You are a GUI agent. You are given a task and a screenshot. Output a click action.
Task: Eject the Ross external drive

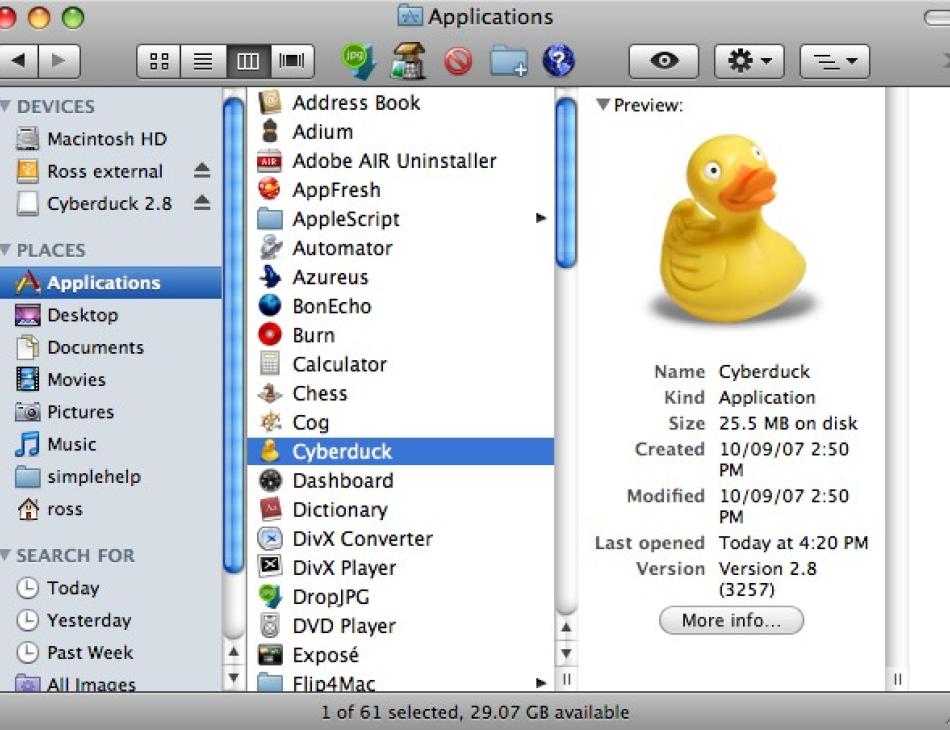coord(202,171)
